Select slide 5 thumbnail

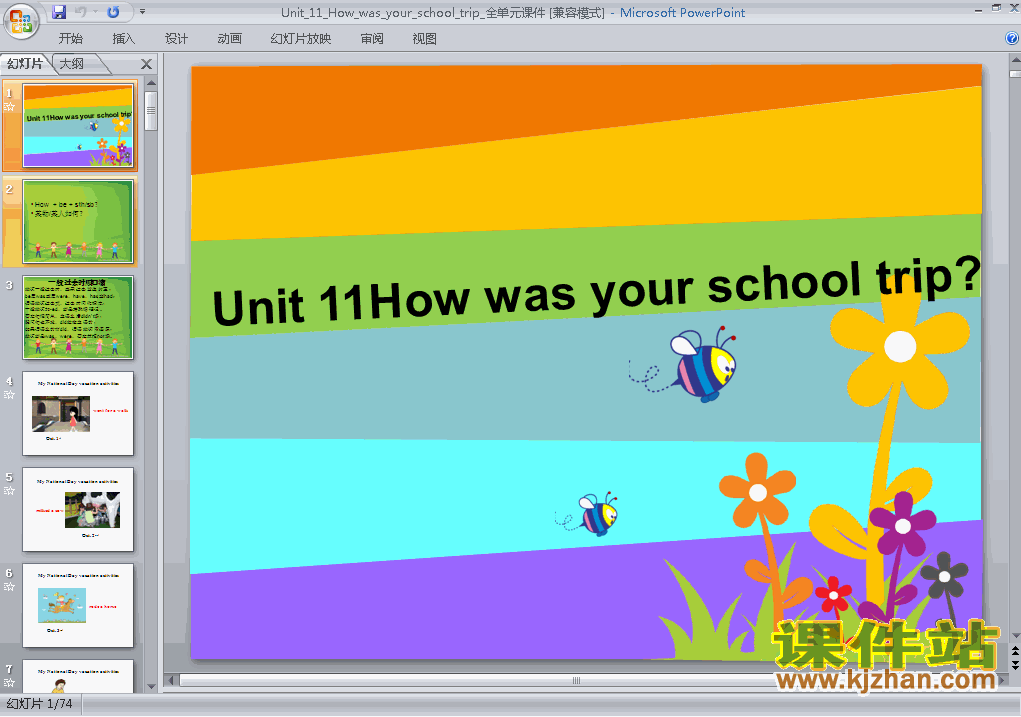pyautogui.click(x=77, y=509)
